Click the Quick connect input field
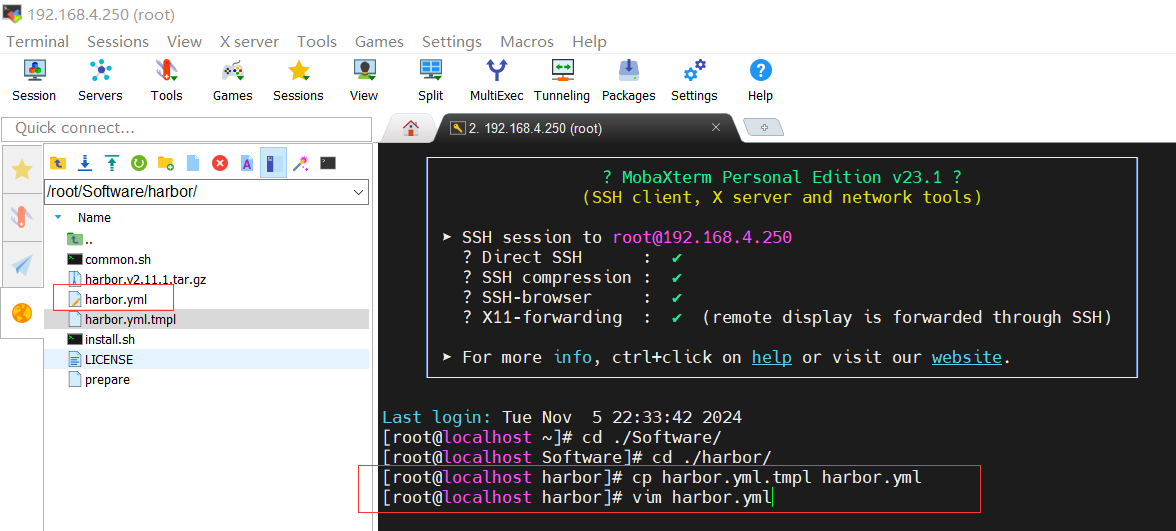Viewport: 1176px width, 531px height. 186,128
